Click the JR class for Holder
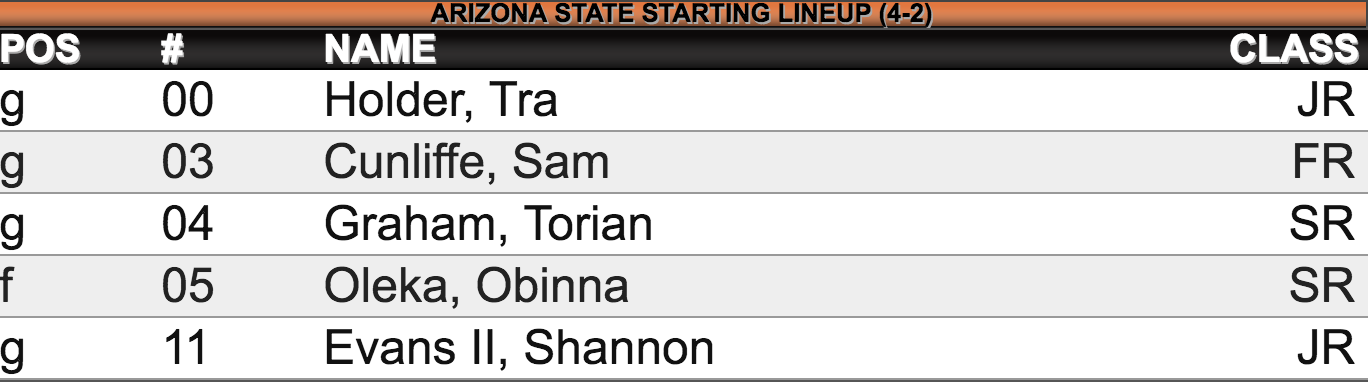The height and width of the screenshot is (382, 1368). 1327,101
